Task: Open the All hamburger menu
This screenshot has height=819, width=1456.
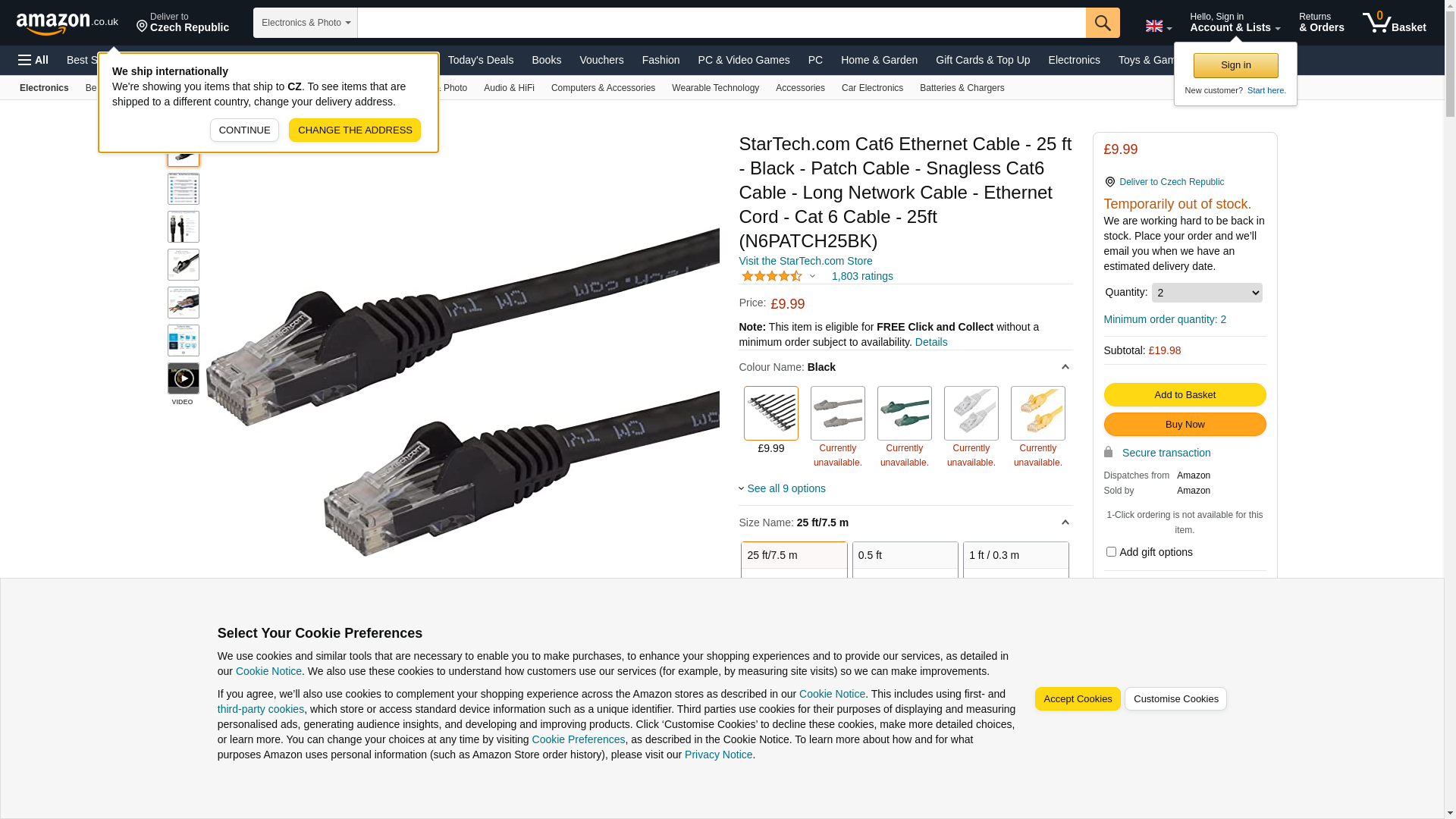Action: tap(33, 60)
